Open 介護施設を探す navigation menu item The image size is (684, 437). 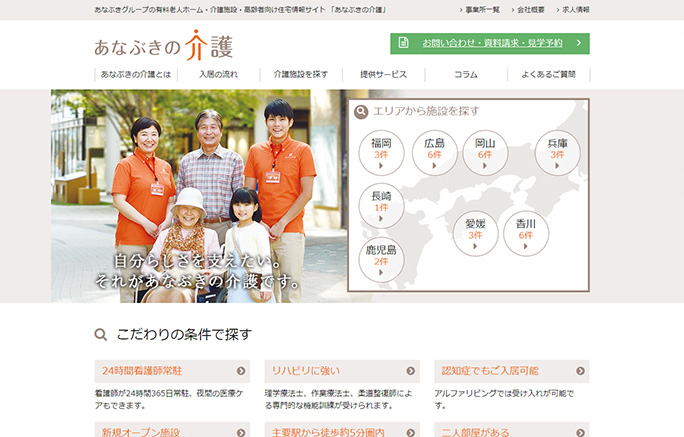(x=300, y=75)
